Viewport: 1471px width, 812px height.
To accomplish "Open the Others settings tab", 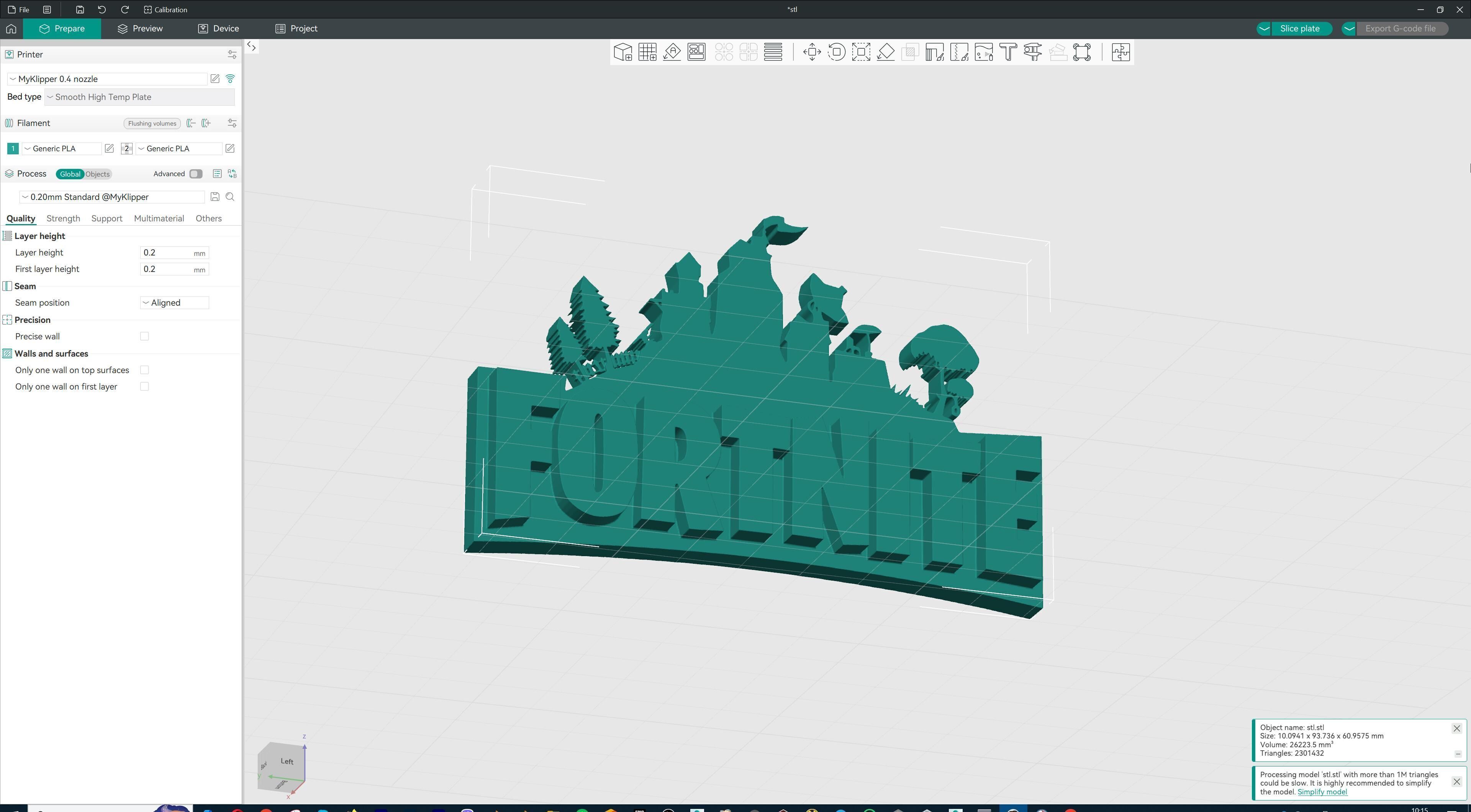I will point(208,218).
